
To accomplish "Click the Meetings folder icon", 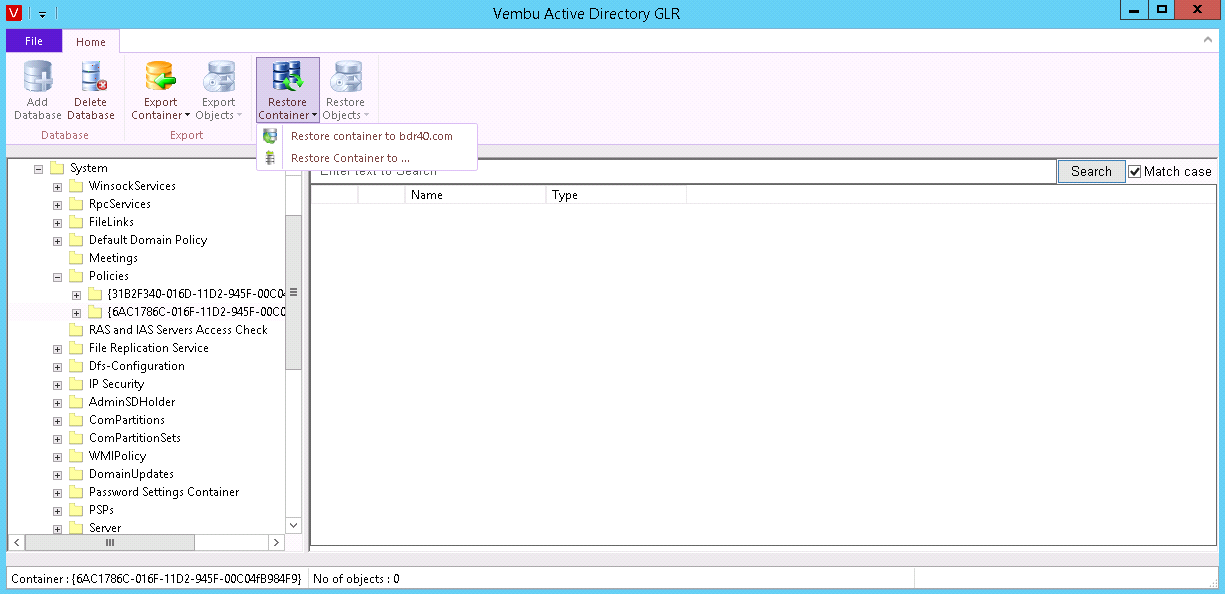I will [x=76, y=258].
